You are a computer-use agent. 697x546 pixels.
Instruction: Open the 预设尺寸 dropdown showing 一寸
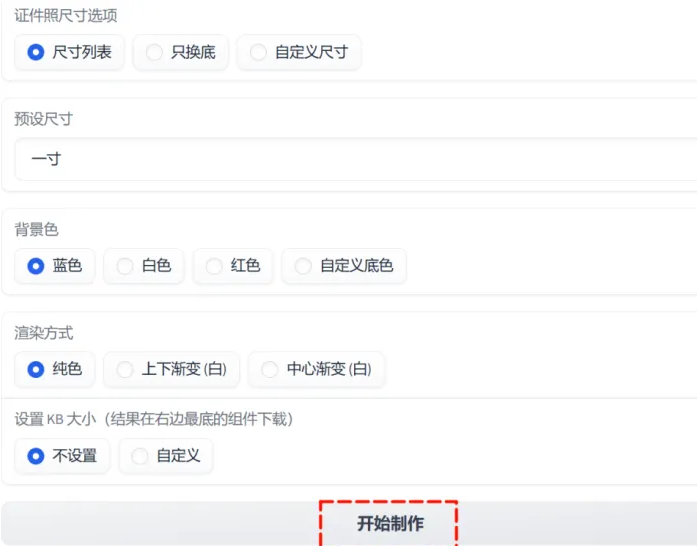pos(355,159)
